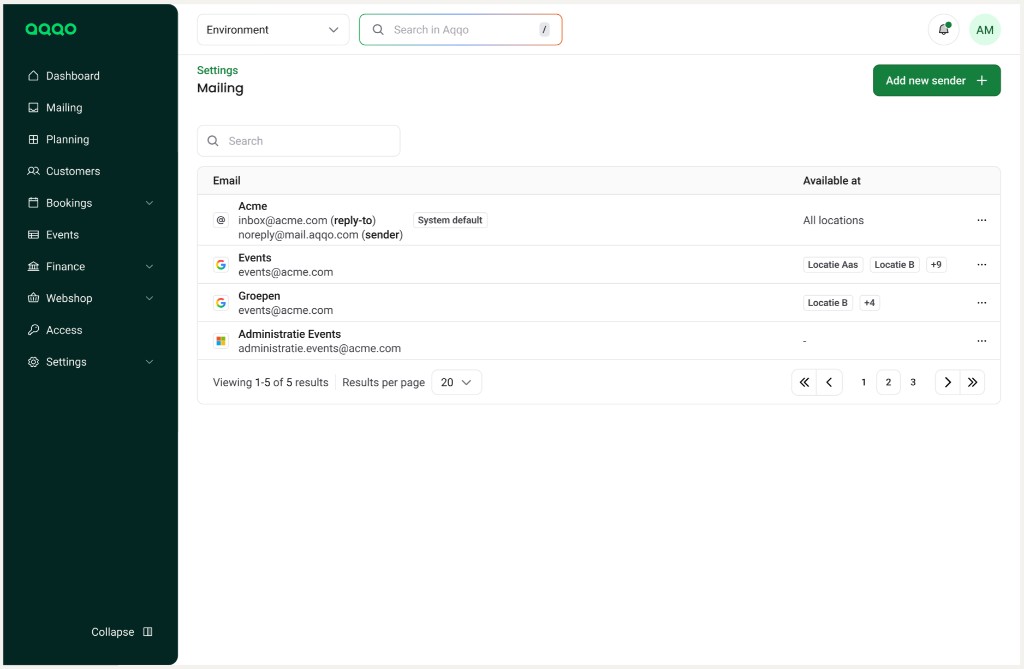Jump to the first page of results
1024x669 pixels.
pyautogui.click(x=804, y=382)
